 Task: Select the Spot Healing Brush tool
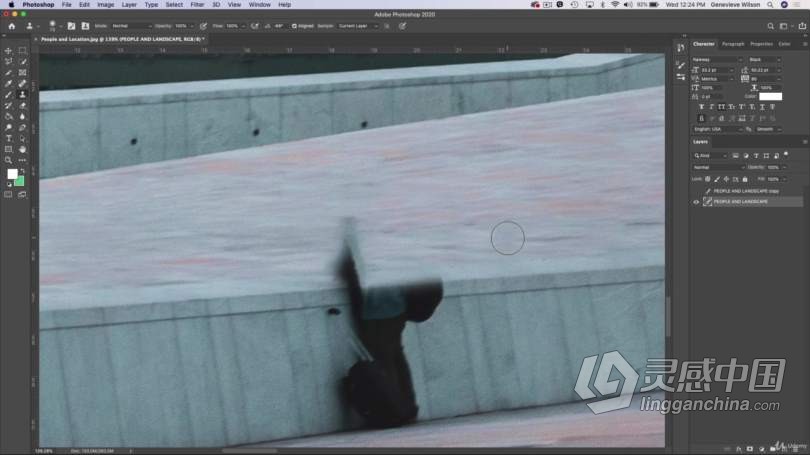pos(22,83)
